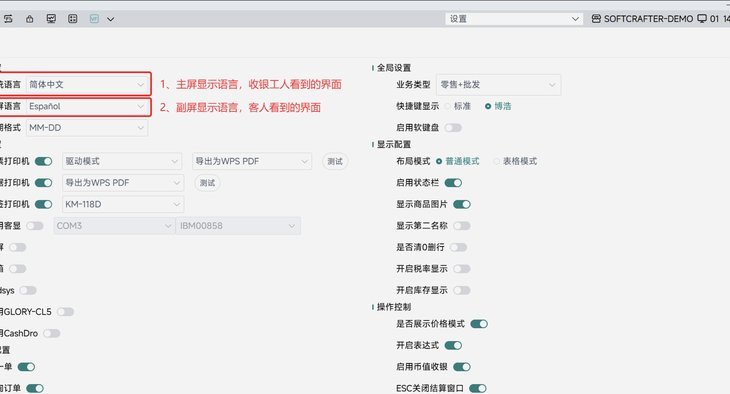Click the swap/refresh arrows toolbar icon
Screen dimensions: 730x394
coord(8,19)
